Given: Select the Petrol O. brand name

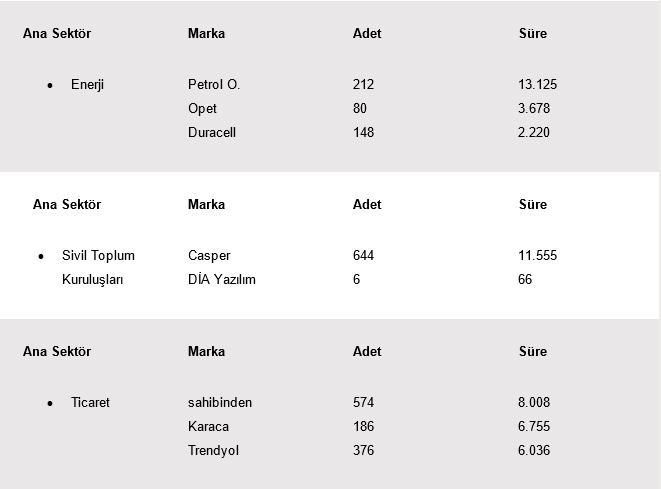Looking at the screenshot, I should (213, 85).
